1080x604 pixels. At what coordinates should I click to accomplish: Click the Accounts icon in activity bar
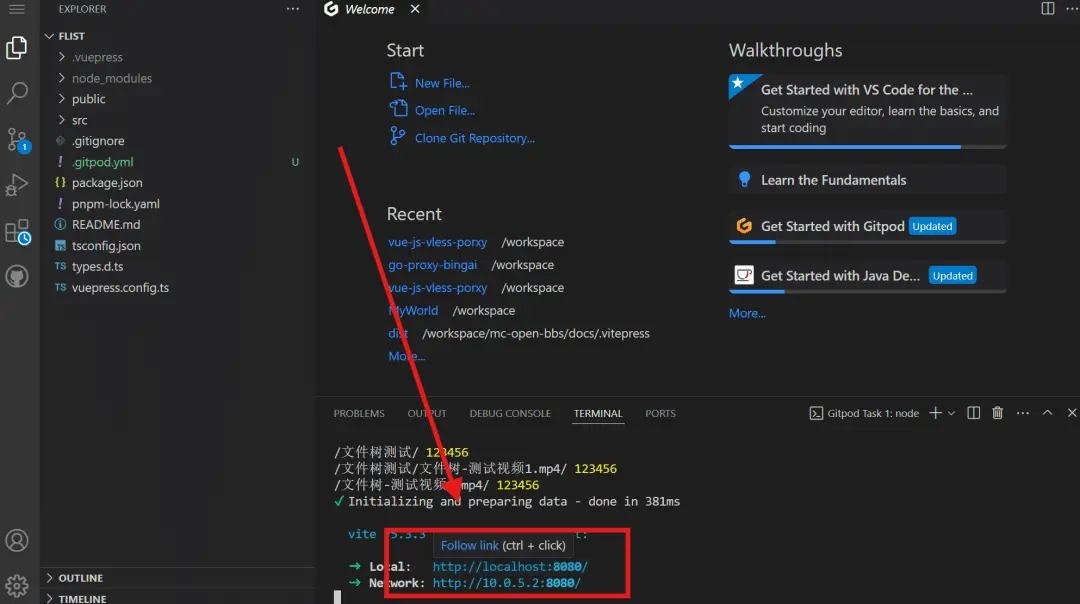pyautogui.click(x=17, y=541)
